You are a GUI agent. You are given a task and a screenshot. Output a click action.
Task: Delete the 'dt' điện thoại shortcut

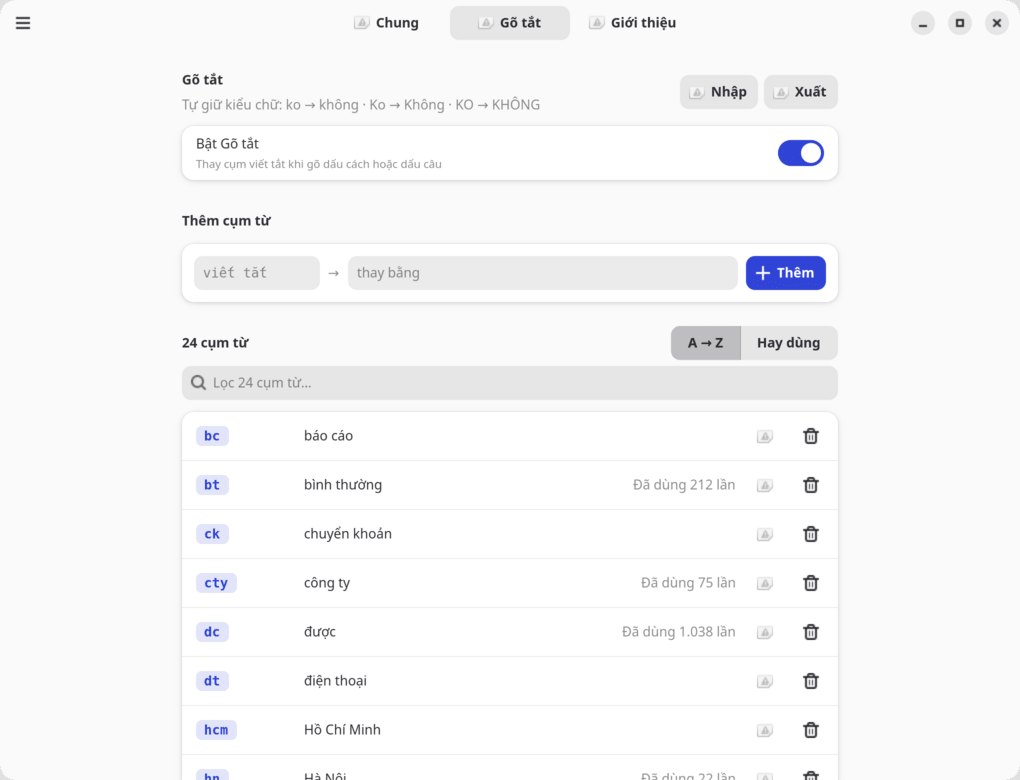pos(811,681)
